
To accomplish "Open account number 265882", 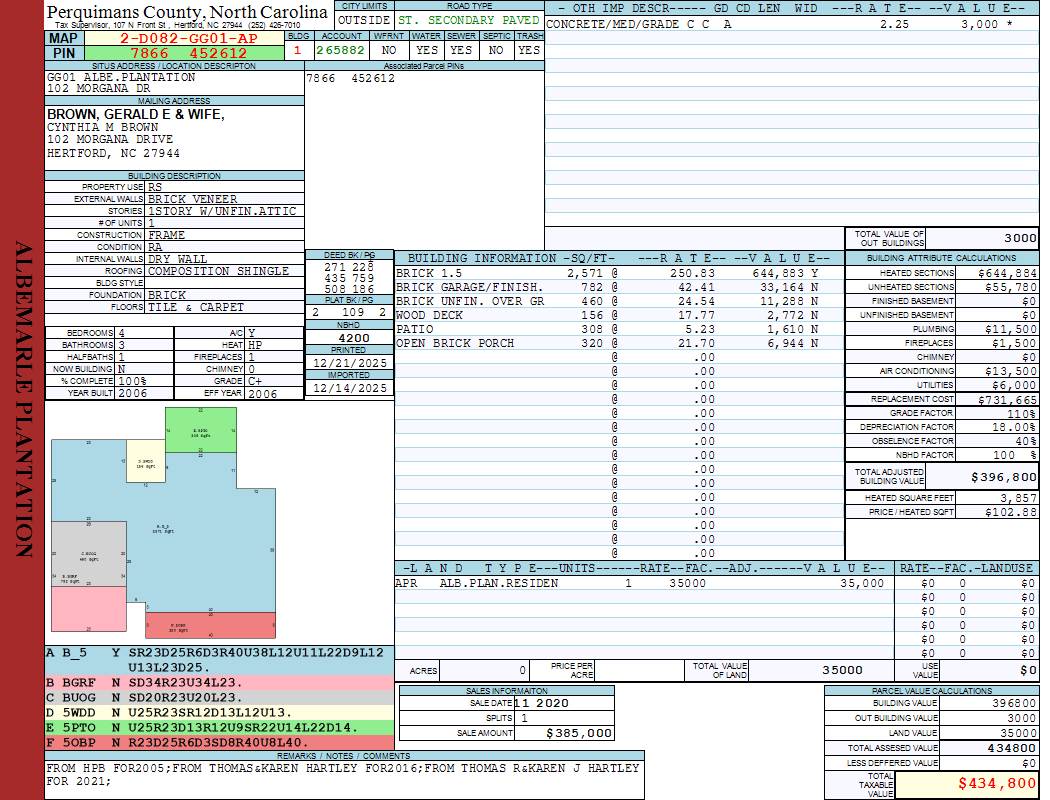I will [340, 50].
